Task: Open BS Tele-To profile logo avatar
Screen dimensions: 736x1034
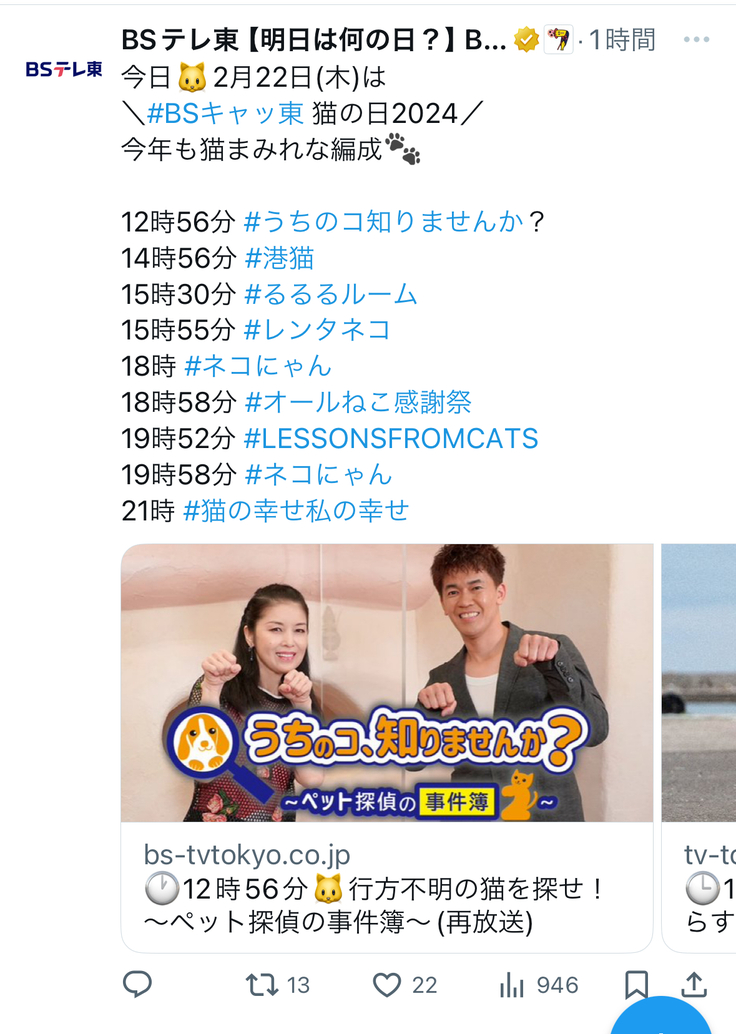Action: [64, 69]
